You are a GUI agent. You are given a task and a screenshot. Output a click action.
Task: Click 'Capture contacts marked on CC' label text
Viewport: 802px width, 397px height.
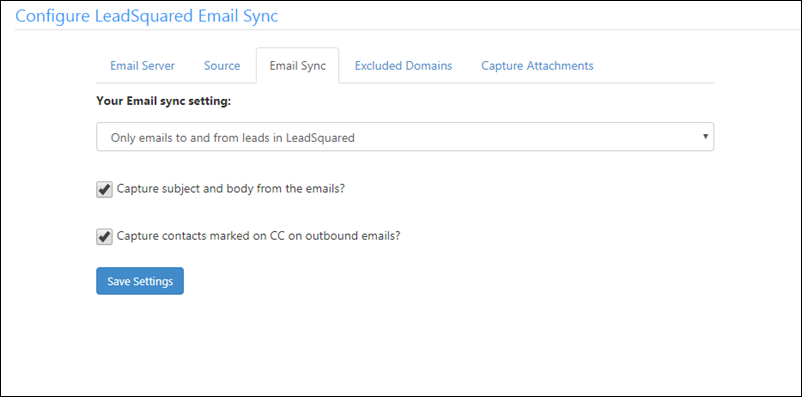[x=258, y=236]
